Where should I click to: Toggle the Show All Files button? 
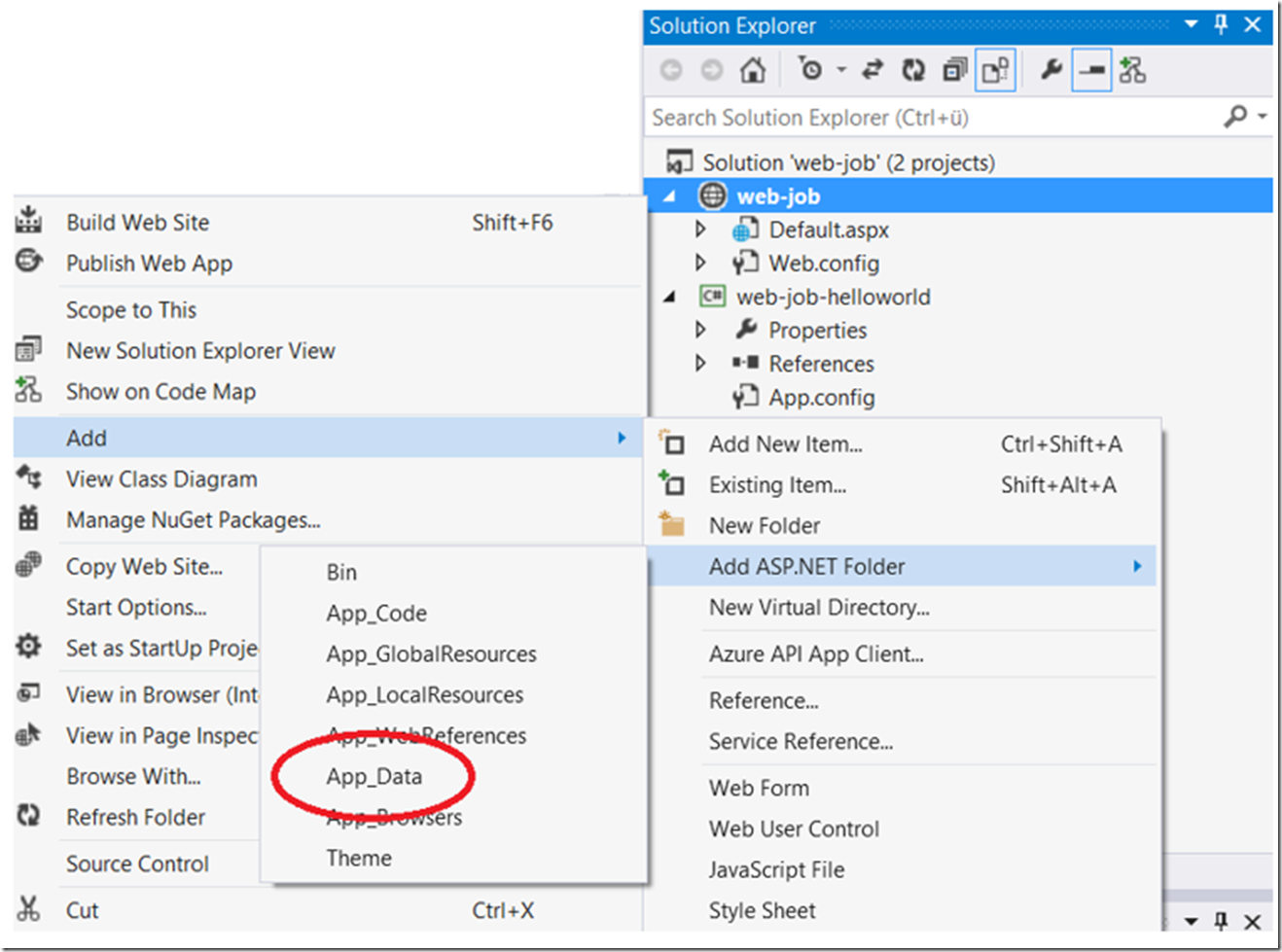point(995,70)
